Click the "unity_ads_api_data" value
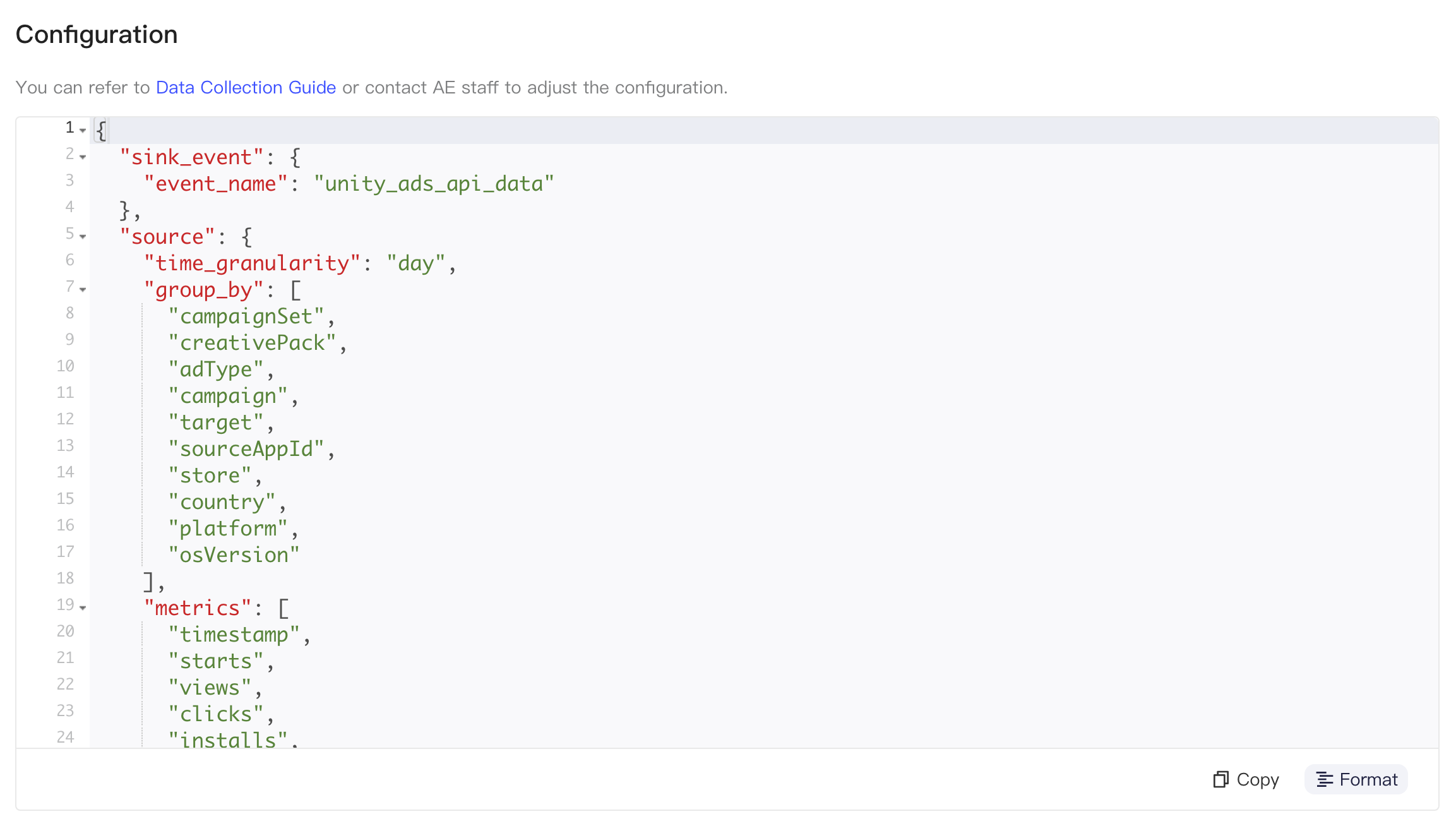 coord(434,184)
